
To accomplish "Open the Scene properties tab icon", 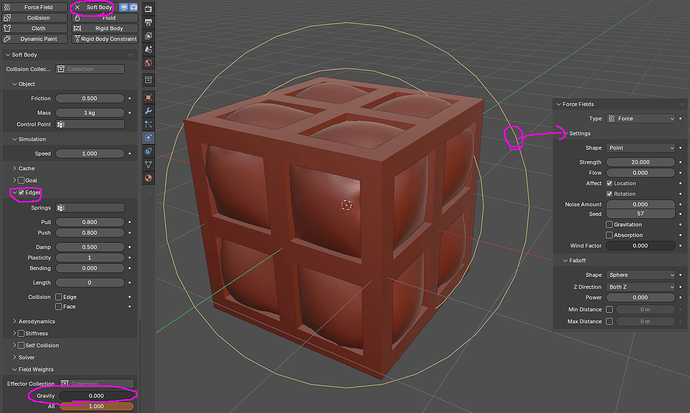I will pos(148,49).
